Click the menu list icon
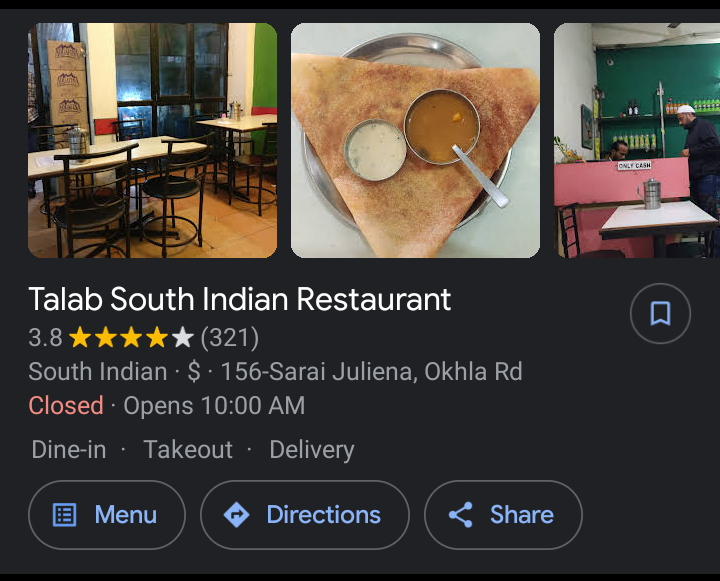Screen dimensions: 720x581 pyautogui.click(x=65, y=514)
